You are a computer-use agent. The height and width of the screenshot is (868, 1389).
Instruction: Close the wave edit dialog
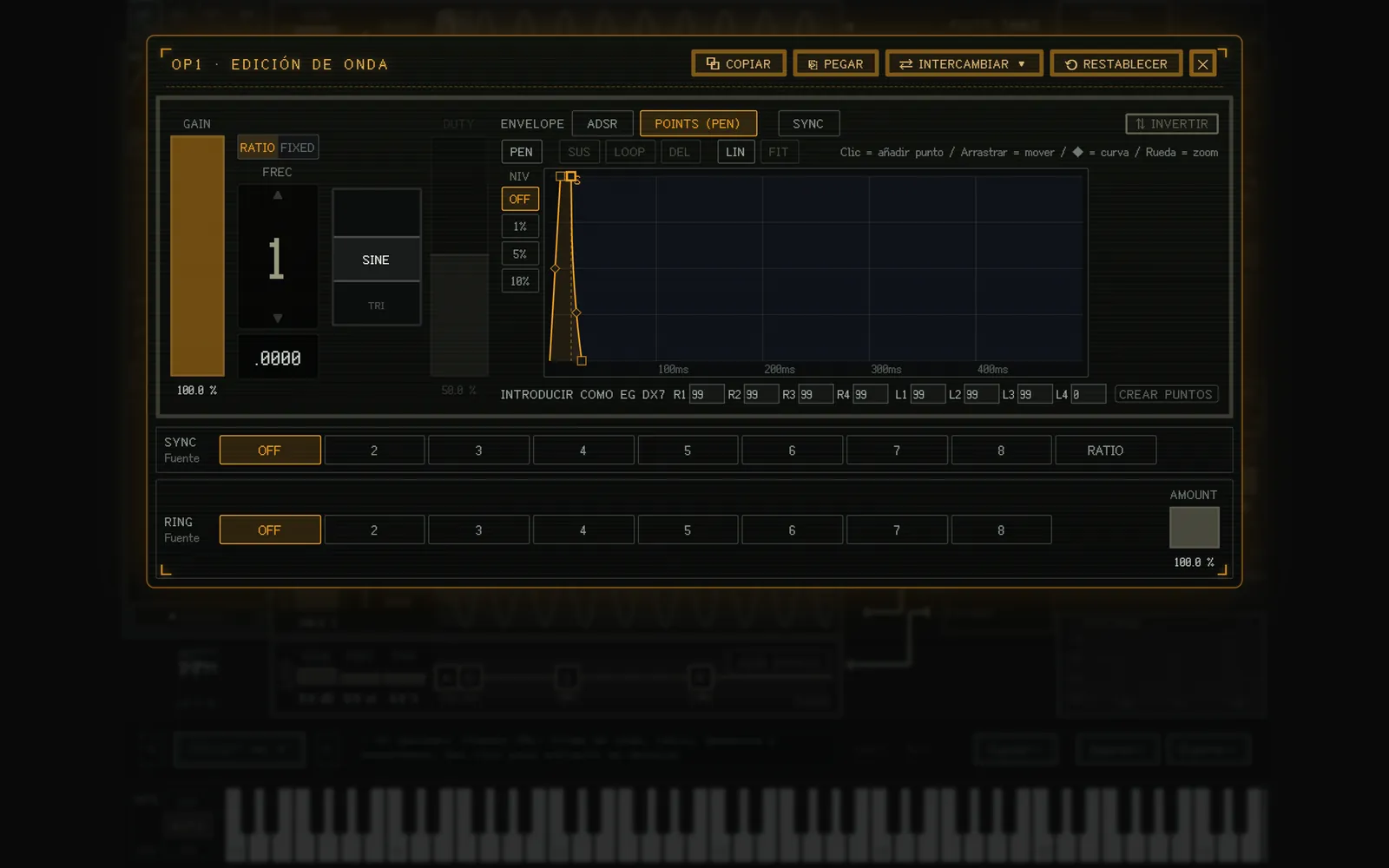(x=1202, y=63)
